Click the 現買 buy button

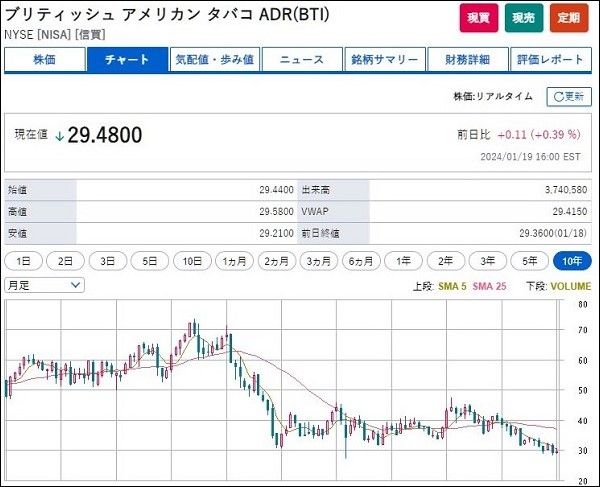click(479, 18)
